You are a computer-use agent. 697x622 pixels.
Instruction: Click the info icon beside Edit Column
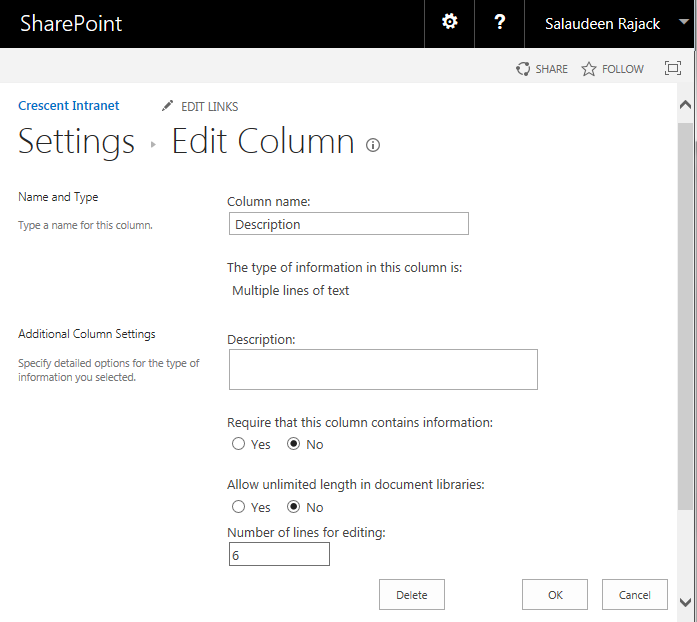pos(373,145)
